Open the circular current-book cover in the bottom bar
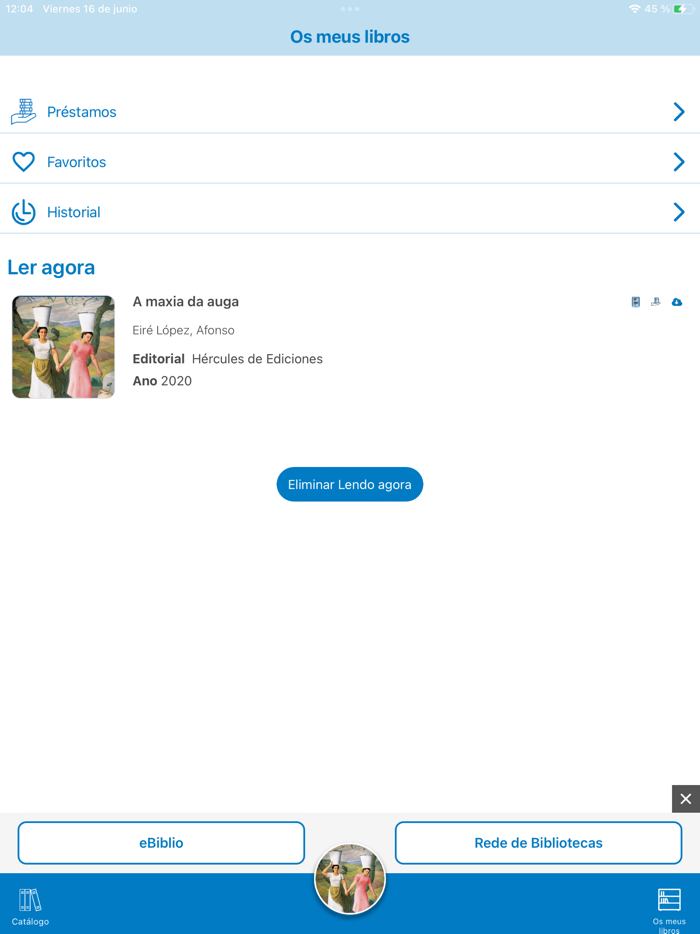 pos(350,879)
